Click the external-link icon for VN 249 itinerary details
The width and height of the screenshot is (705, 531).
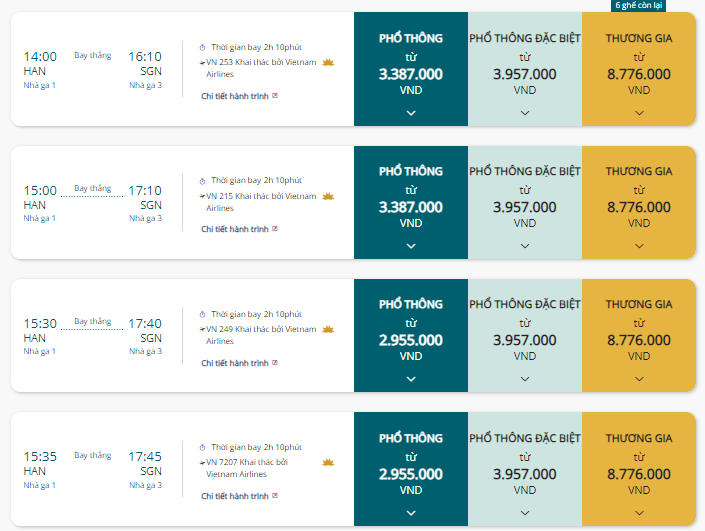(x=275, y=362)
